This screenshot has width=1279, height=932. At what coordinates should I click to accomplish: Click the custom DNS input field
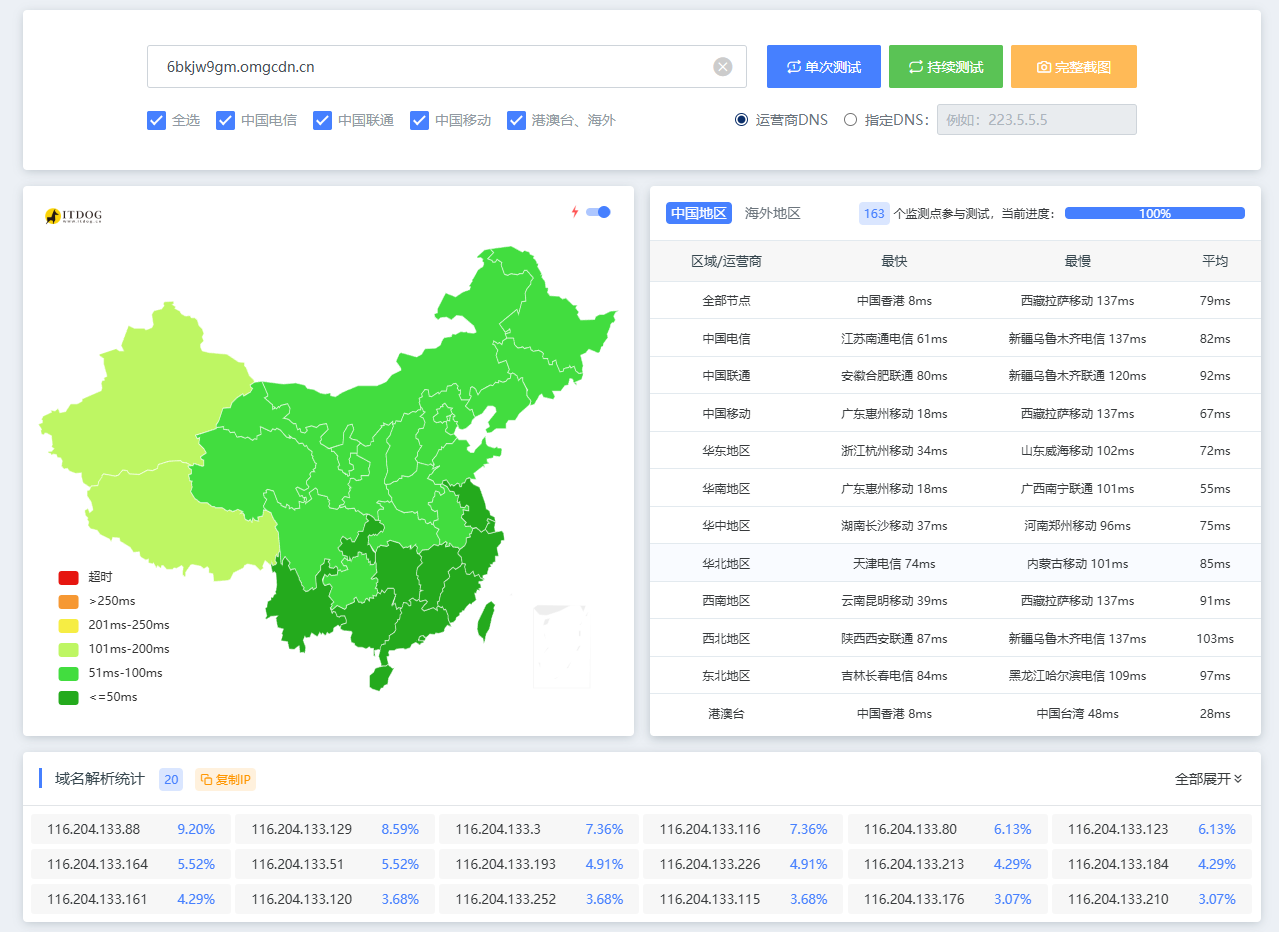click(x=1036, y=120)
